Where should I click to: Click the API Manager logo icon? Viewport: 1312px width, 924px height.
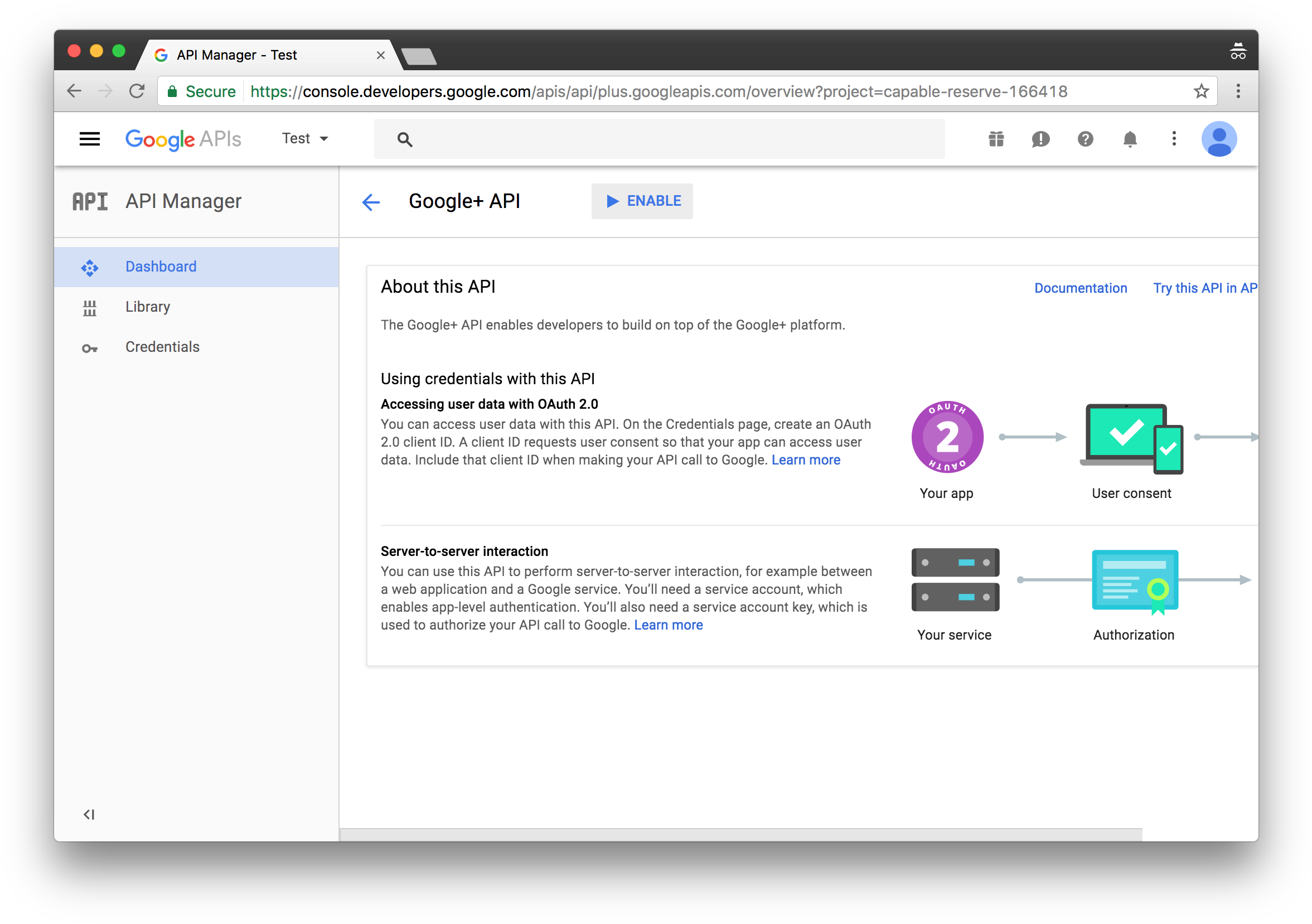coord(90,201)
